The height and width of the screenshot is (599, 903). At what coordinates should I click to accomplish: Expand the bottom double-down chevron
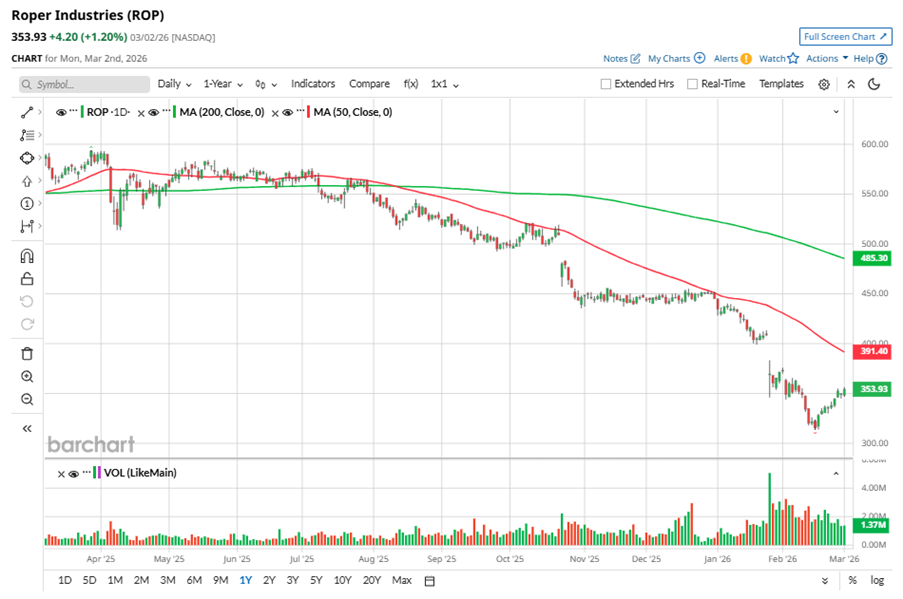point(825,581)
